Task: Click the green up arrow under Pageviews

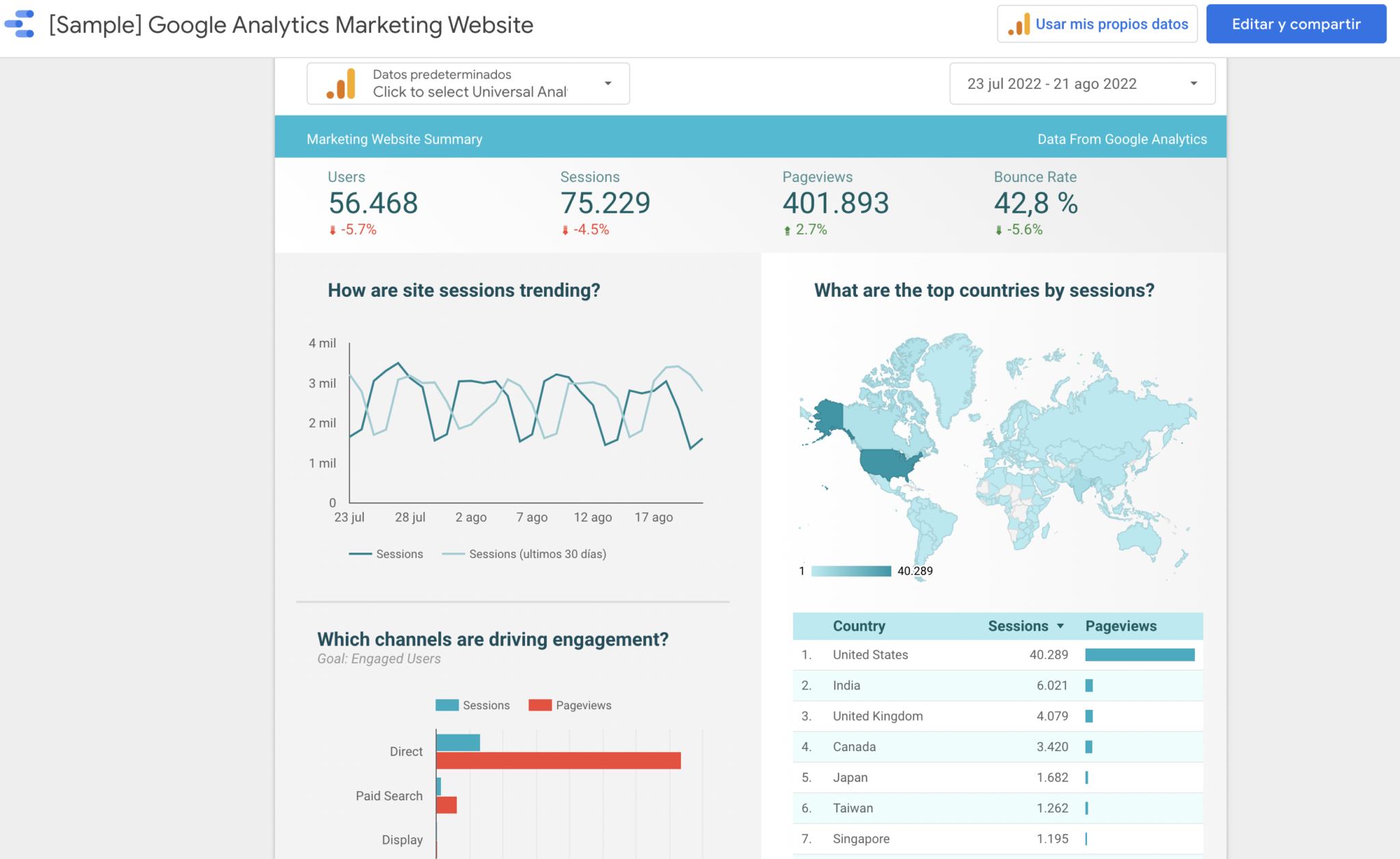Action: pos(787,230)
